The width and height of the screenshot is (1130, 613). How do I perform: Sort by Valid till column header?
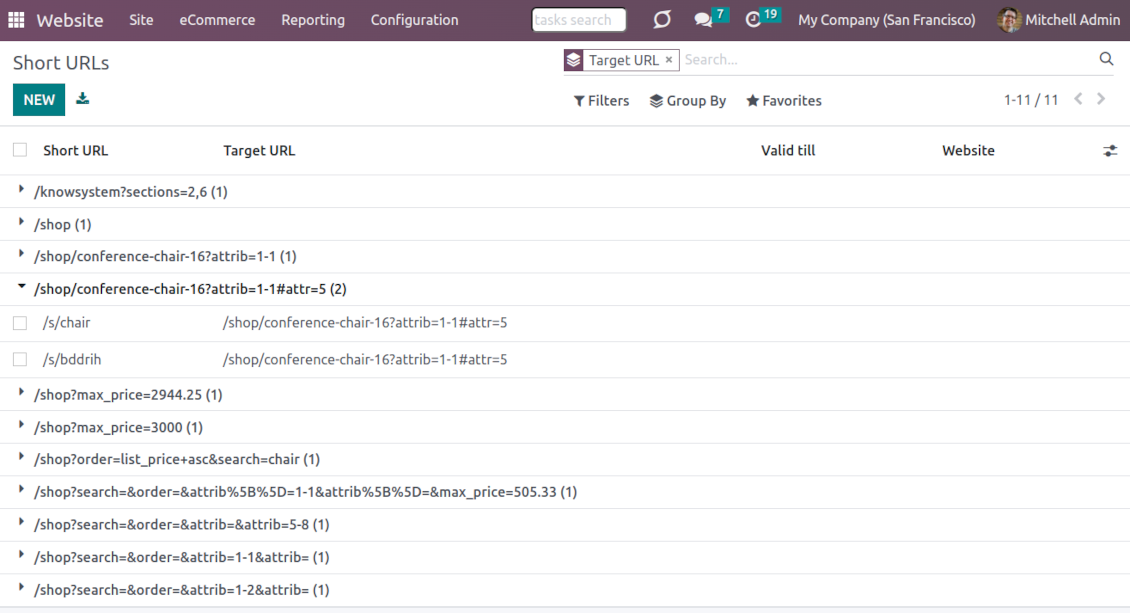point(788,151)
